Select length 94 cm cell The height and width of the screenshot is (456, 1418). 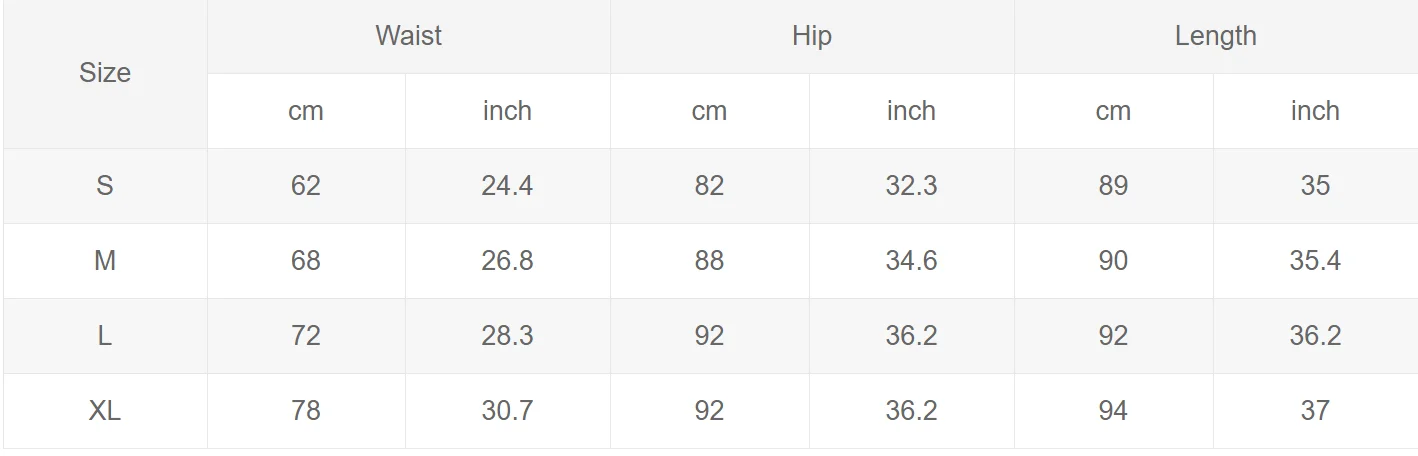click(1114, 411)
